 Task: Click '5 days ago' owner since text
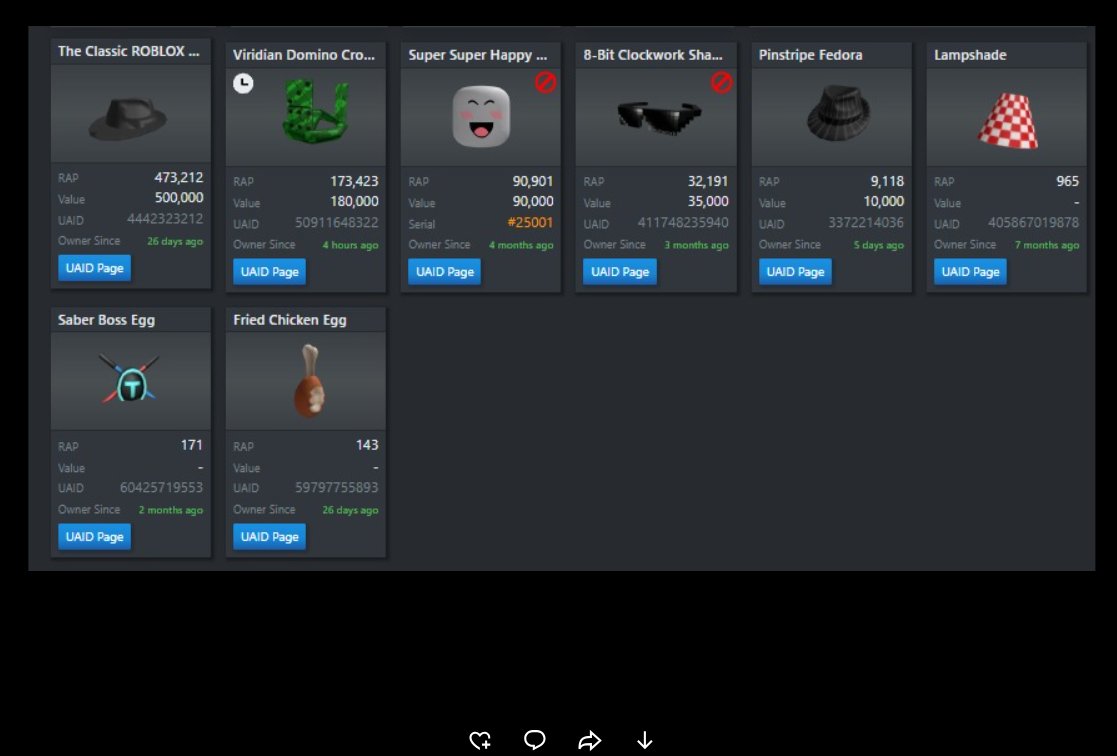pos(878,245)
